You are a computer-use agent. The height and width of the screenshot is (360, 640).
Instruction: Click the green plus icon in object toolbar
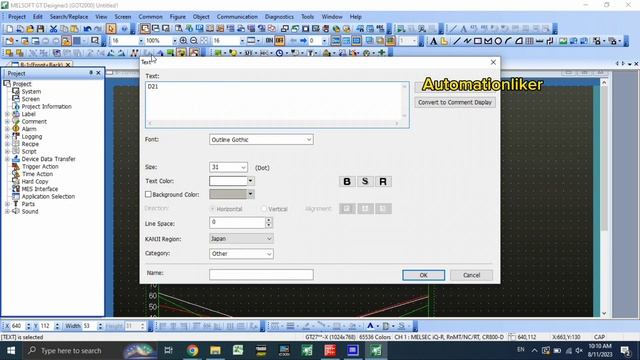click(x=381, y=53)
